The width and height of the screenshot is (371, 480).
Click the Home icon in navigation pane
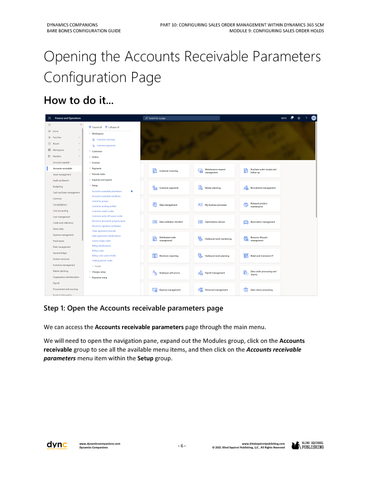tap(50, 131)
